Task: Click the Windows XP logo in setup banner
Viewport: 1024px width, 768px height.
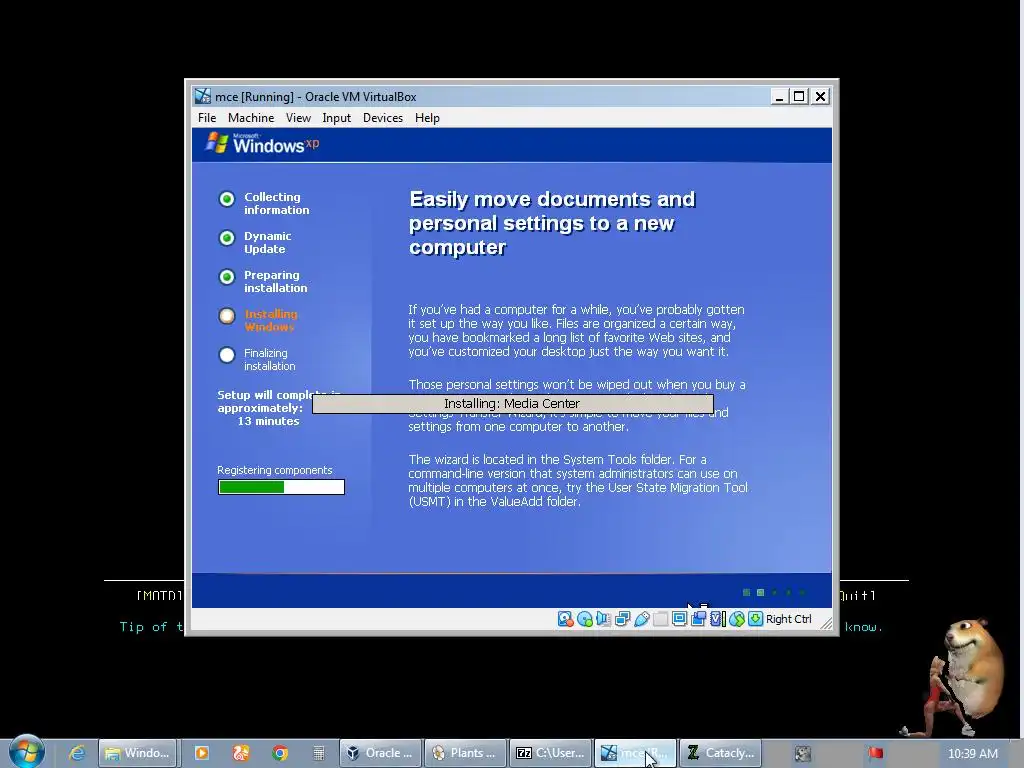Action: [262, 143]
